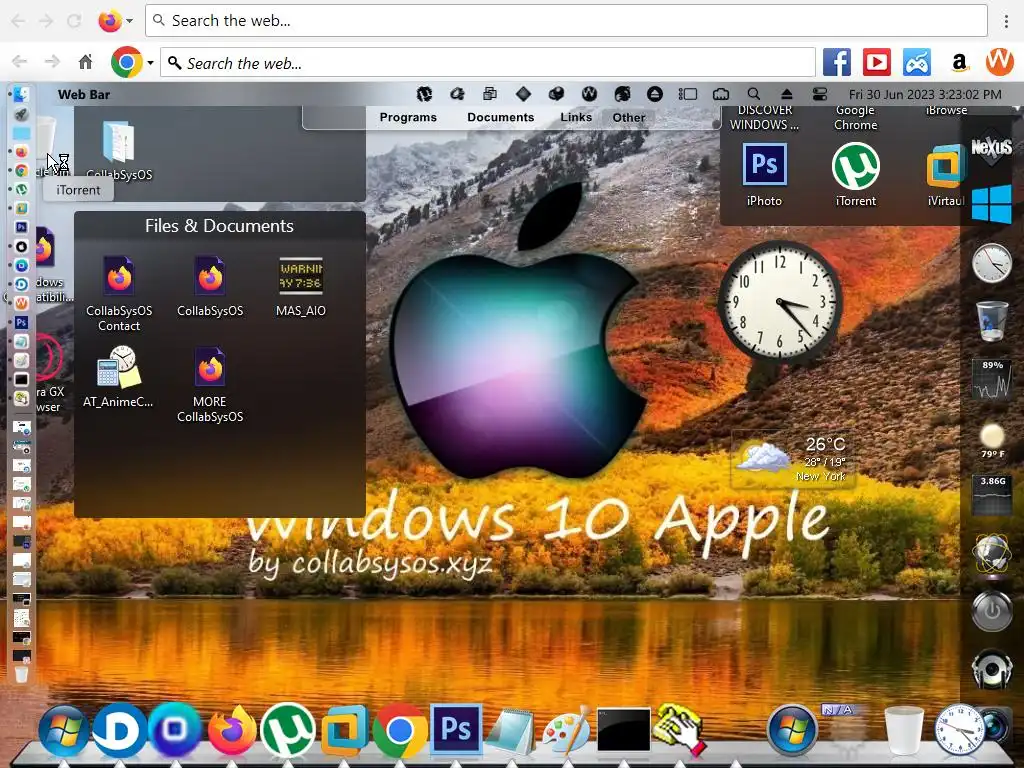1024x768 pixels.
Task: Open Notepad from the bottom dock
Action: click(x=511, y=731)
